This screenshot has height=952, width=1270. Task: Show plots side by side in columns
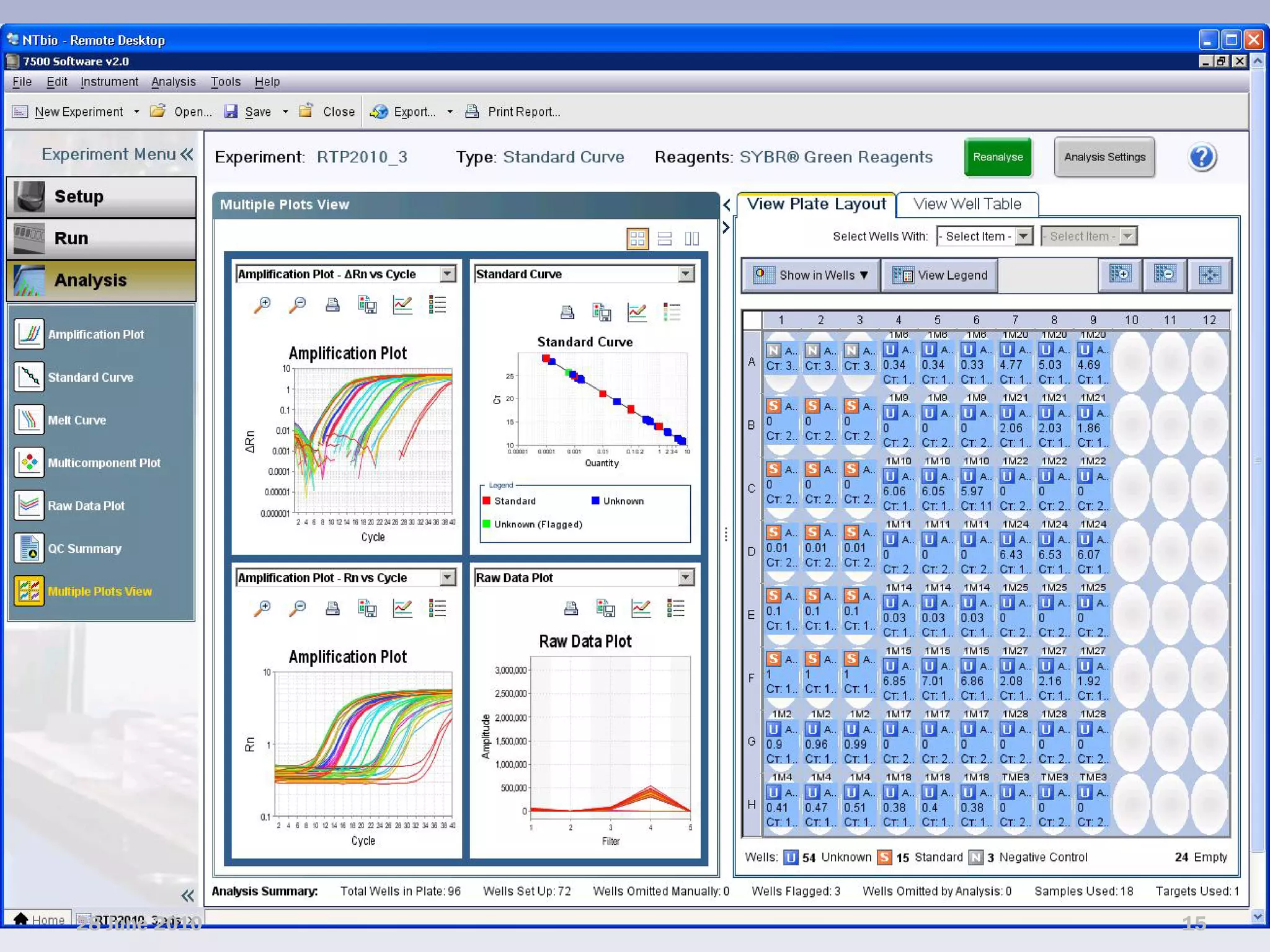pos(692,239)
